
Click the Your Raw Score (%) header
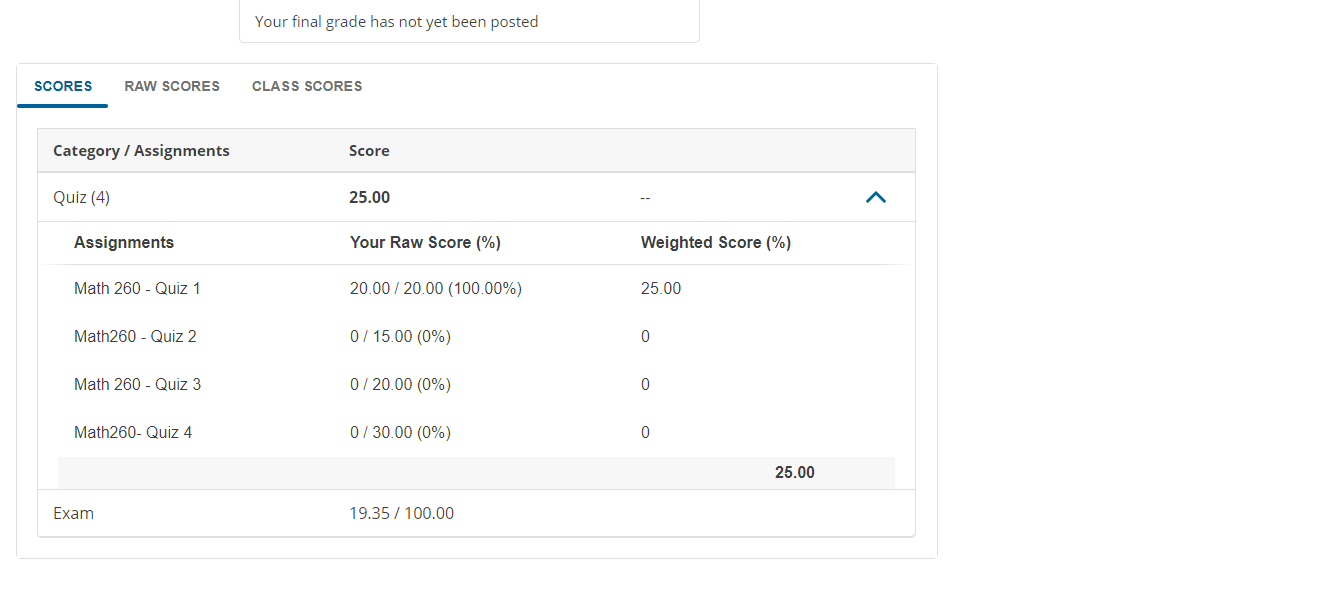tap(425, 243)
